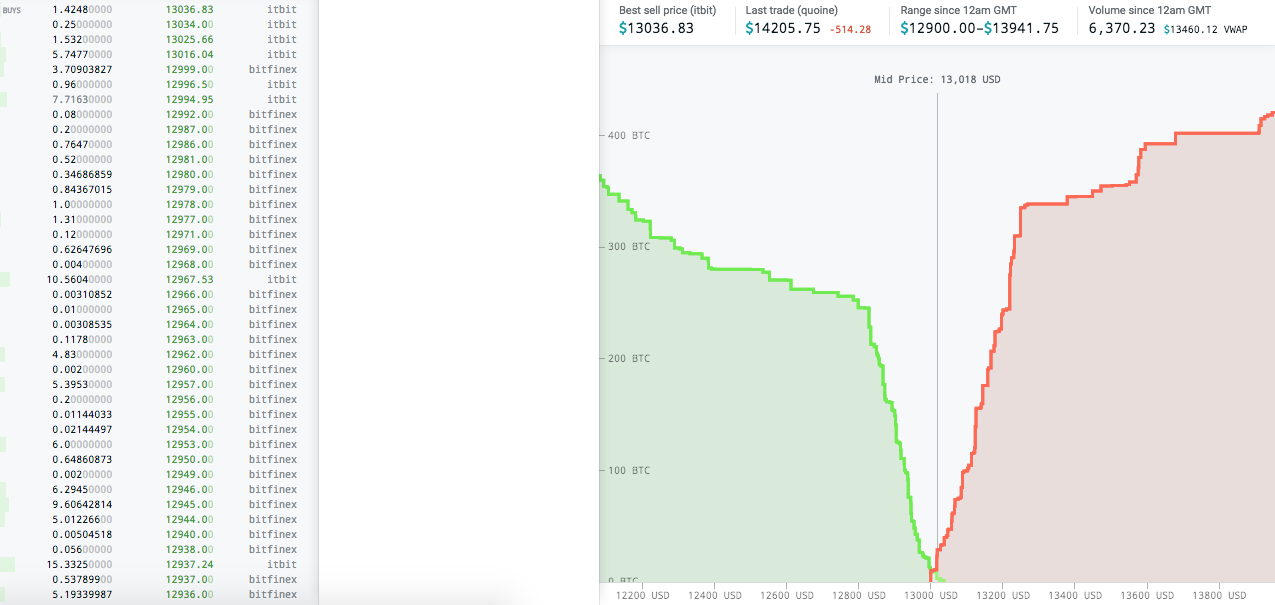The height and width of the screenshot is (605, 1275).
Task: Select the Last trade price $14205.75
Action: [783, 28]
